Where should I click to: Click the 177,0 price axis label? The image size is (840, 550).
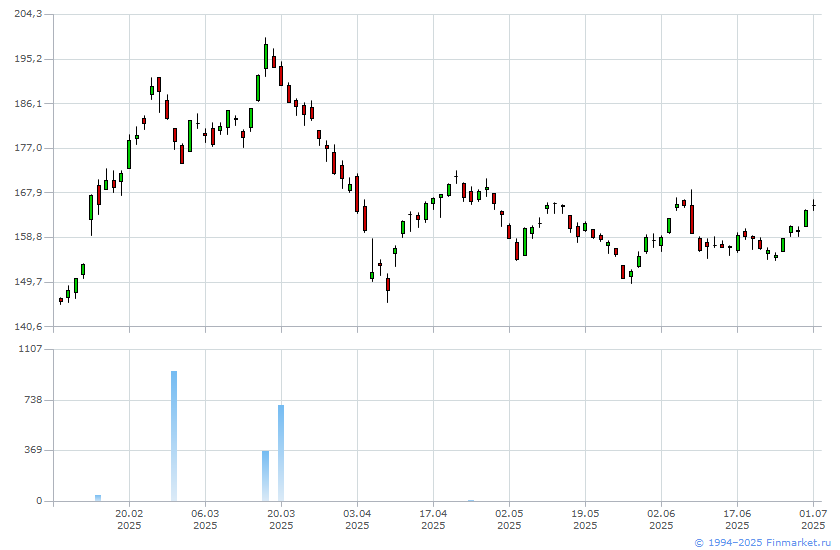point(28,148)
